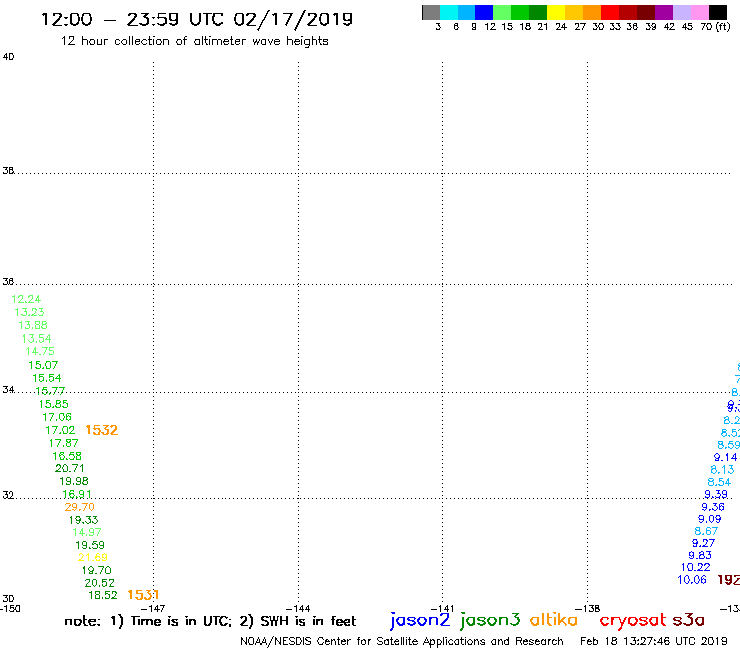The width and height of the screenshot is (740, 650).
Task: Click the note 'Time is in UTC; SWH is in feet'
Action: (210, 621)
